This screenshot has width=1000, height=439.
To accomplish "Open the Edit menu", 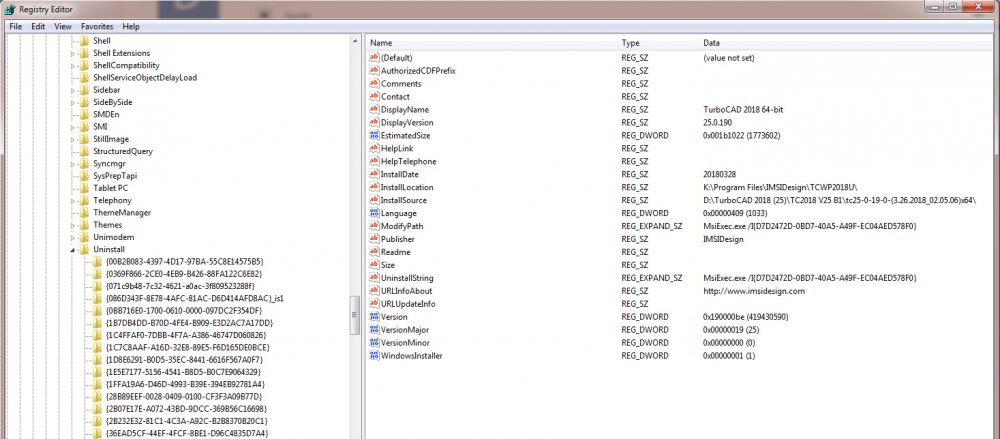I will point(38,27).
